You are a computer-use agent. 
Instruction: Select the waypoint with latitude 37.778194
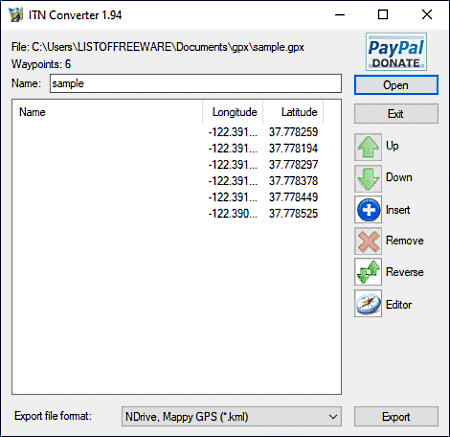pyautogui.click(x=168, y=148)
